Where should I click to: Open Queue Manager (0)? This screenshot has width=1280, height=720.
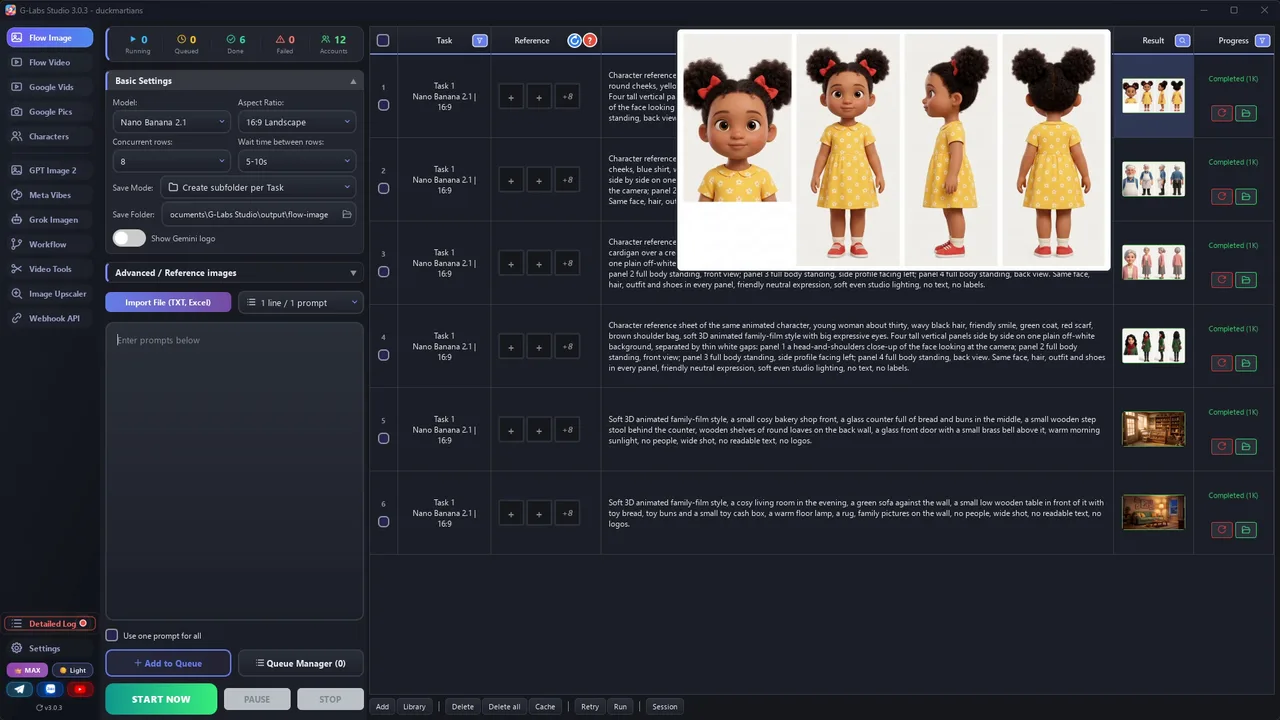(301, 663)
